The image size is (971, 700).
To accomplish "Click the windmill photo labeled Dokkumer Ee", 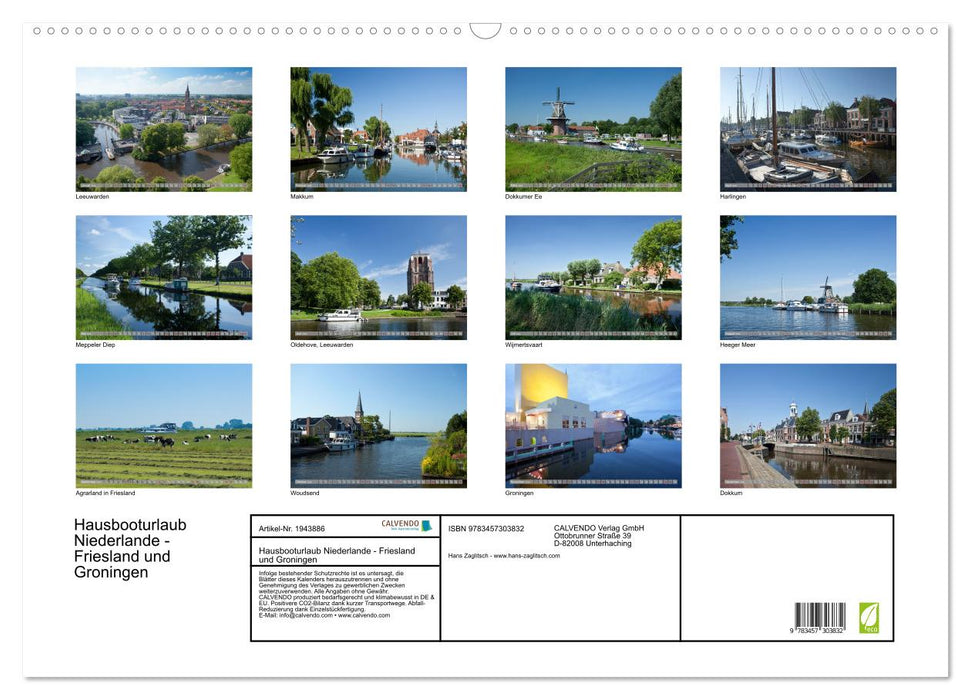I will click(x=593, y=128).
